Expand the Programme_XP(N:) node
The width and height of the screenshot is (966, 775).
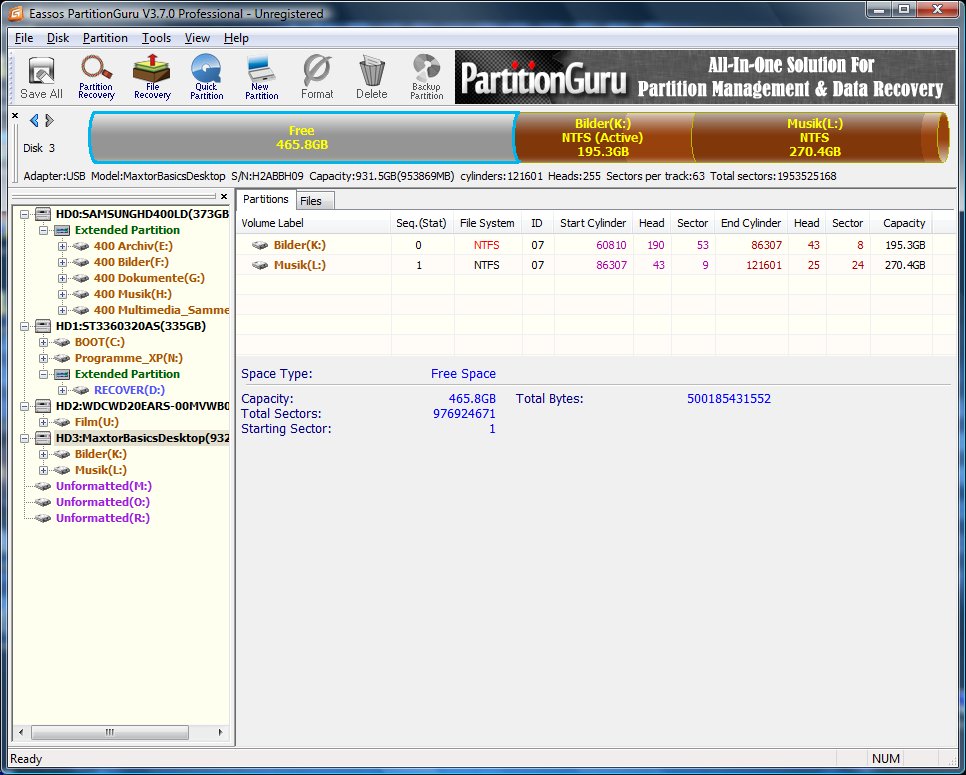point(43,359)
